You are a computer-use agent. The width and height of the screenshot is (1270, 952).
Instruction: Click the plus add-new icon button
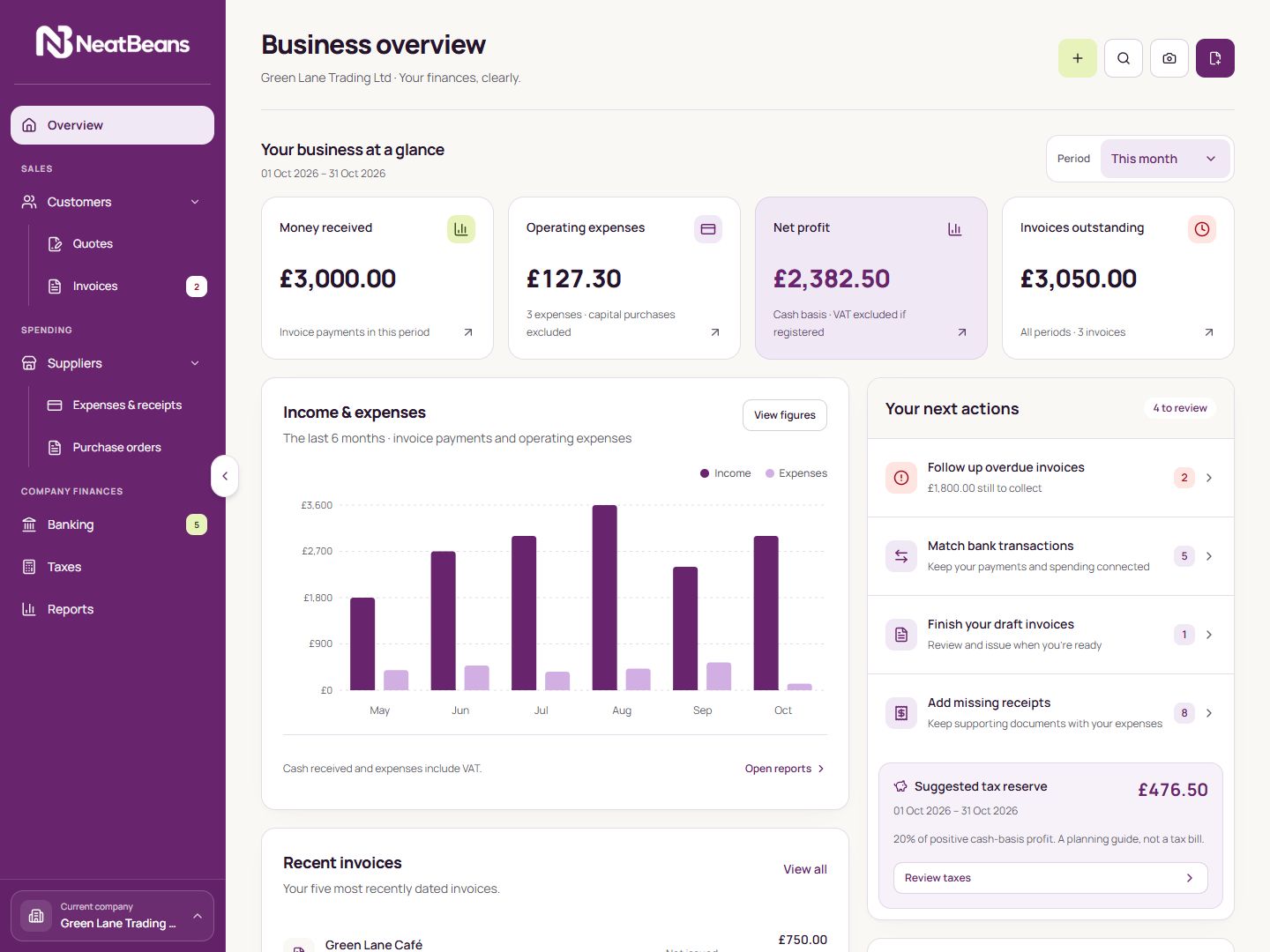(x=1078, y=58)
